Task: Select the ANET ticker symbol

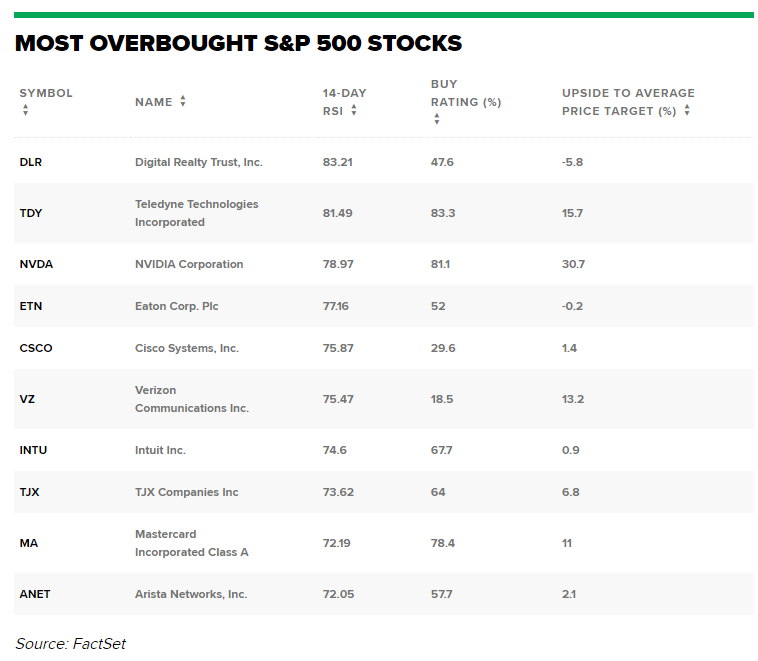Action: pyautogui.click(x=34, y=595)
